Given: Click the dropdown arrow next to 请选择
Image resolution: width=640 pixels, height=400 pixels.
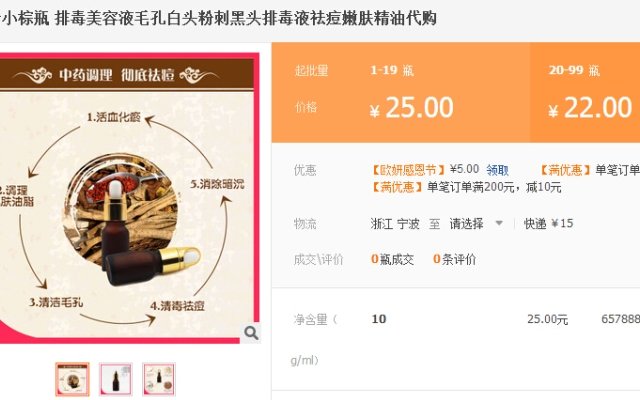Looking at the screenshot, I should (499, 223).
